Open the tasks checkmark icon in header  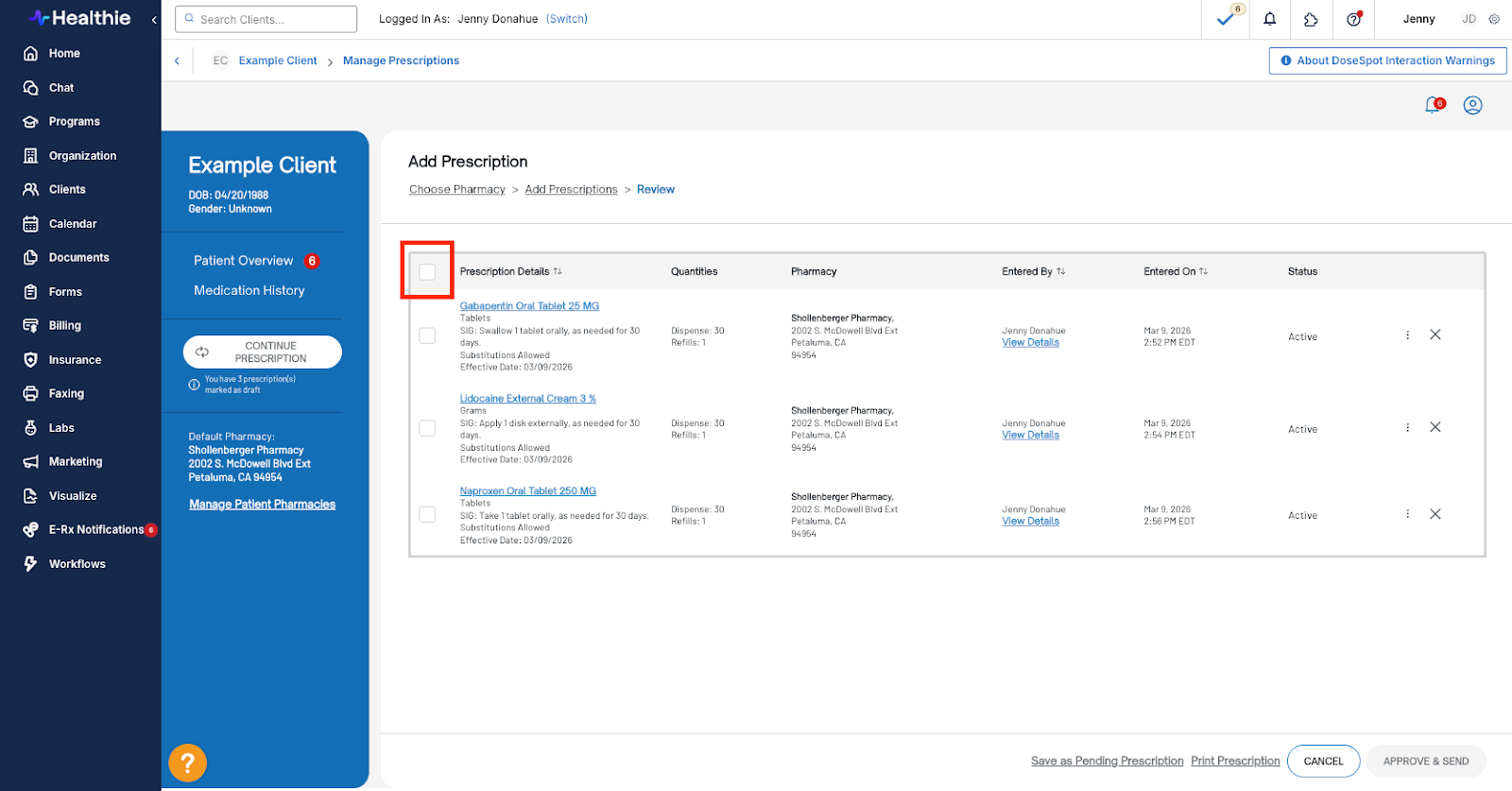(1226, 19)
